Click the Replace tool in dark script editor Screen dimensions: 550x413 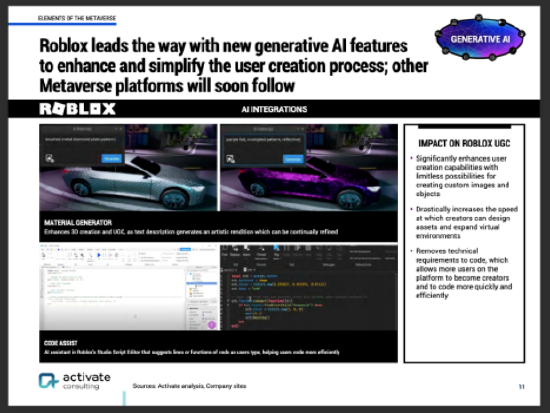click(235, 251)
